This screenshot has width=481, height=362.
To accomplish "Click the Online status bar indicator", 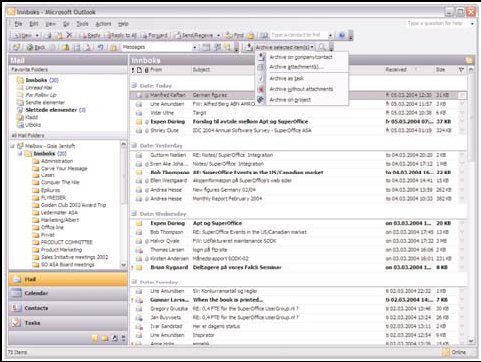I will click(455, 352).
